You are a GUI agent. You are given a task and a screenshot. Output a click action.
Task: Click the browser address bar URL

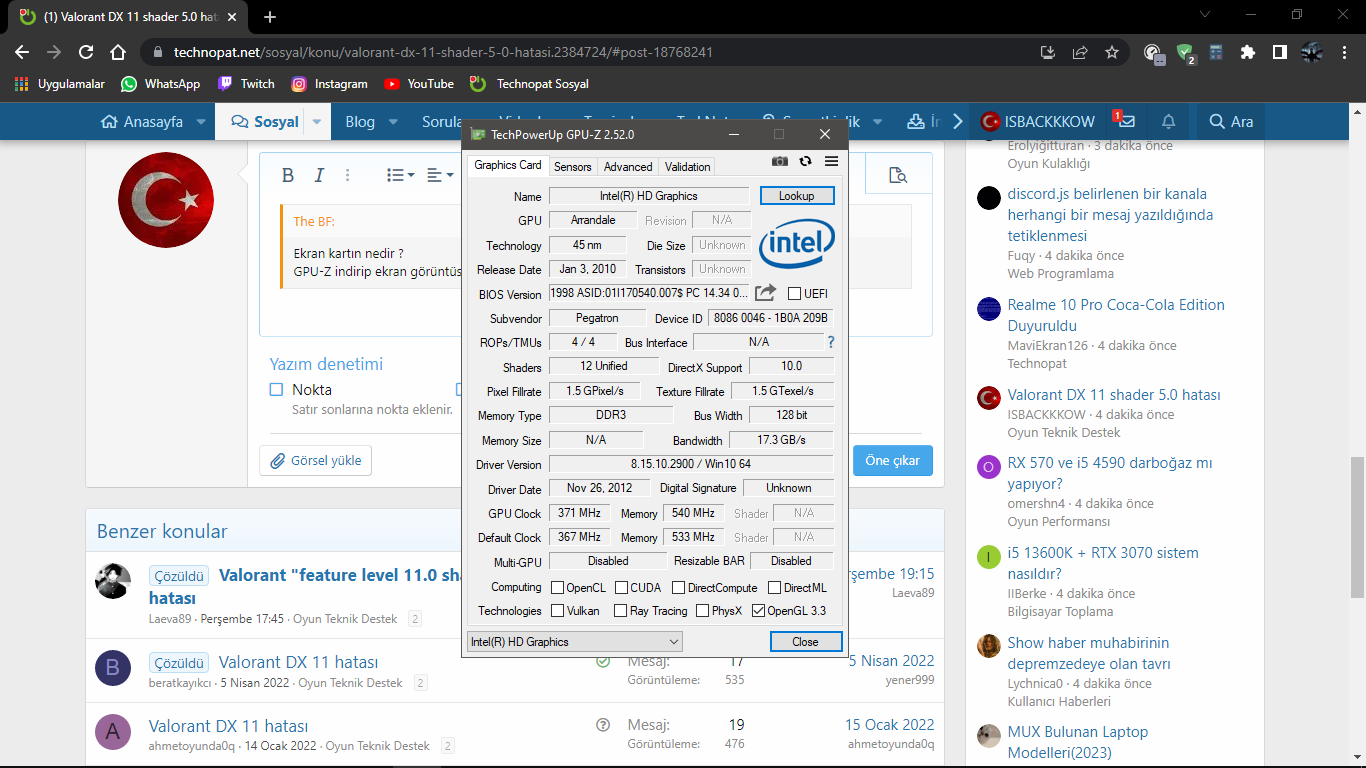coord(443,52)
